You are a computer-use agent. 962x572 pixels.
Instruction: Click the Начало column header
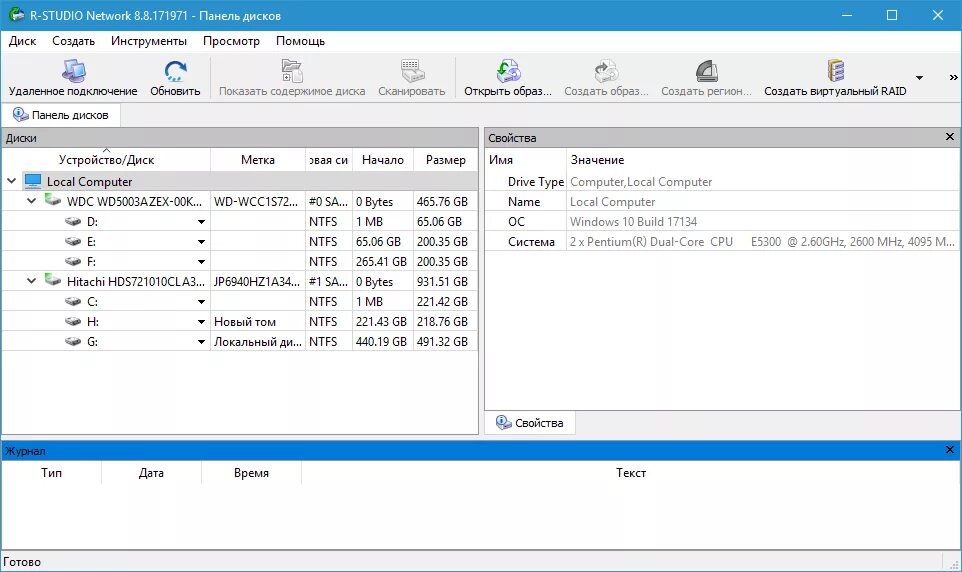point(383,160)
